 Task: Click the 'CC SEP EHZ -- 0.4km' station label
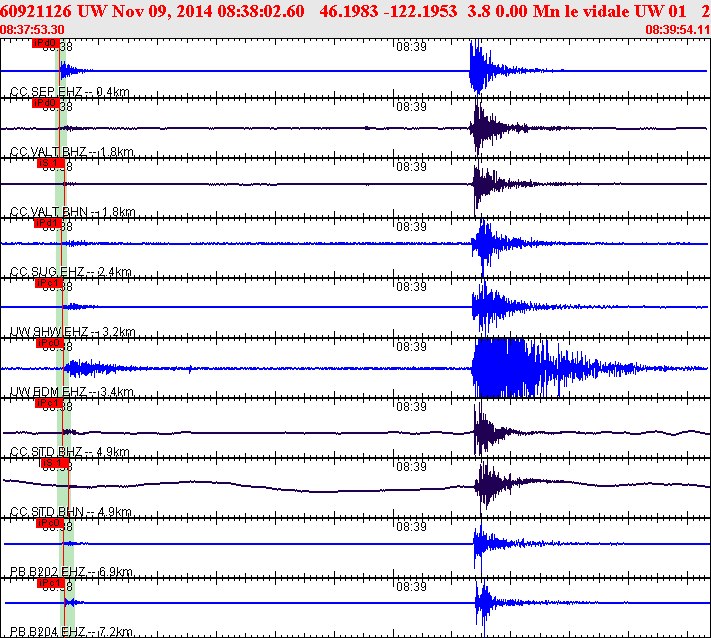(x=70, y=92)
